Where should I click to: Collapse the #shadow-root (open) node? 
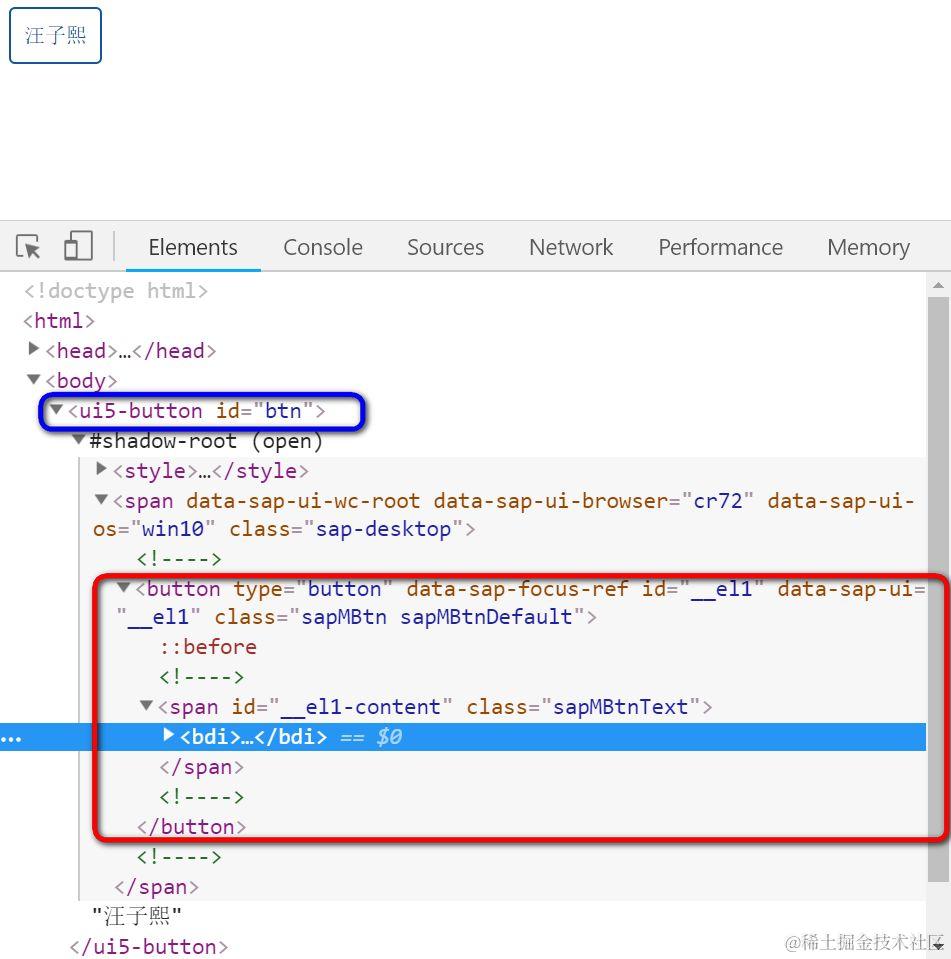point(78,439)
